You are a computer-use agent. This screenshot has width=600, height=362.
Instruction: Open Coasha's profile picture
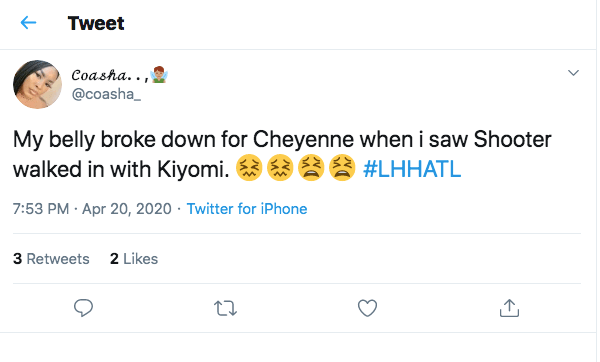coord(38,84)
